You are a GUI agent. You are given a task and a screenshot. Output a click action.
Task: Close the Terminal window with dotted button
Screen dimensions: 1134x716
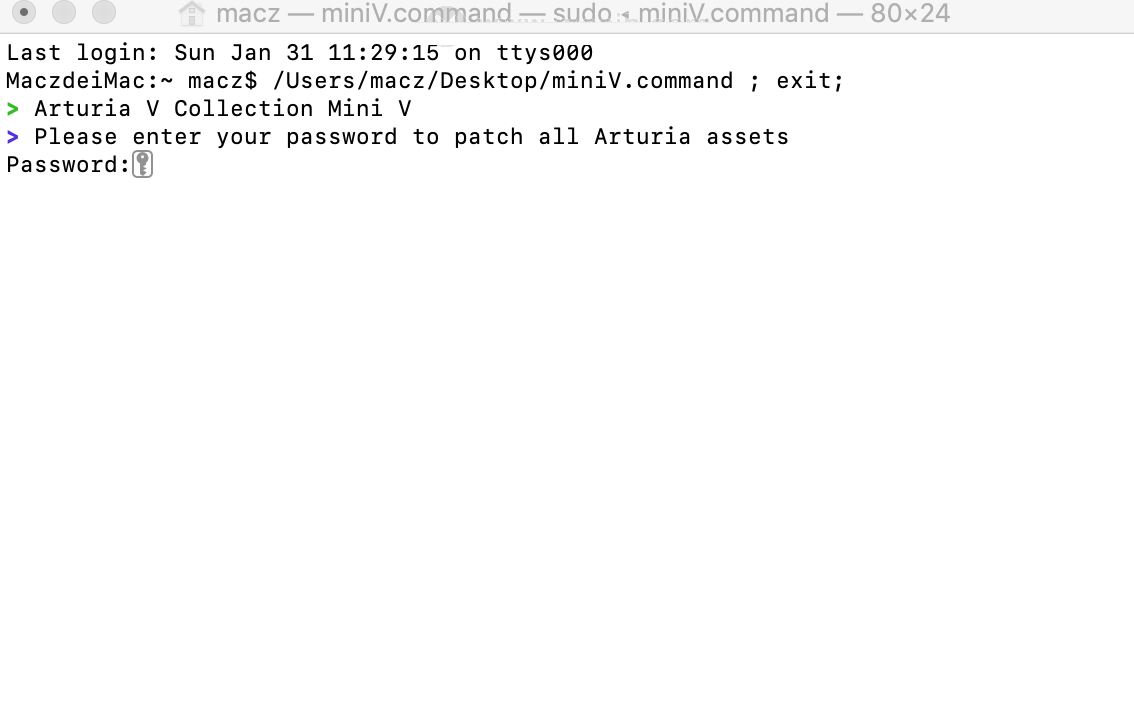point(24,12)
